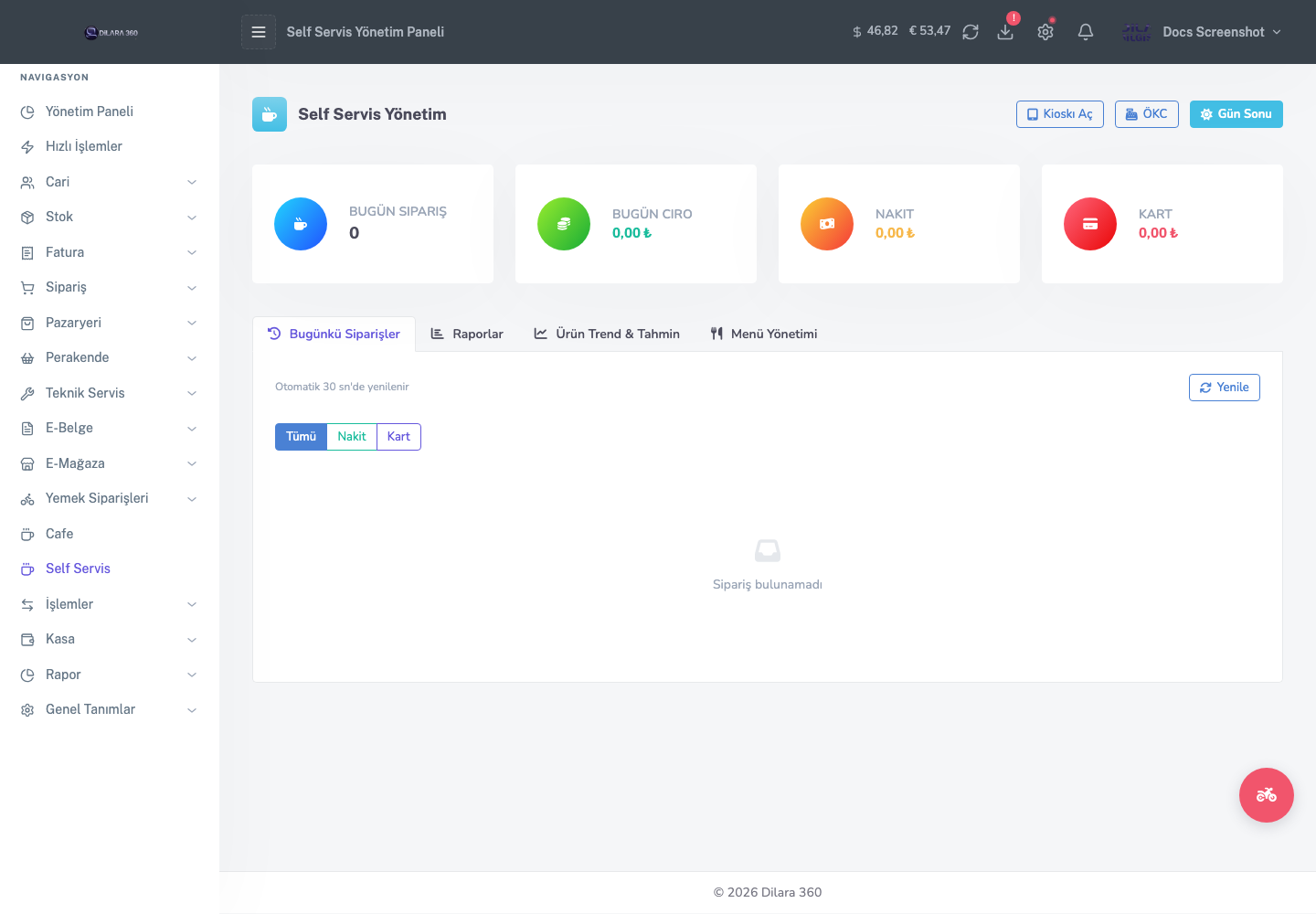Switch to the Bugünkü Siparişler tab
Image resolution: width=1316 pixels, height=914 pixels.
coord(334,335)
